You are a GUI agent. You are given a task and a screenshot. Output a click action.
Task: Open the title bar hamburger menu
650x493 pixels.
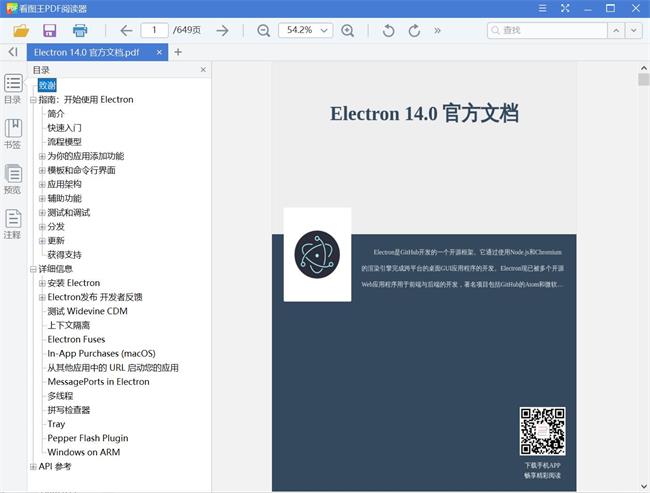(x=542, y=8)
